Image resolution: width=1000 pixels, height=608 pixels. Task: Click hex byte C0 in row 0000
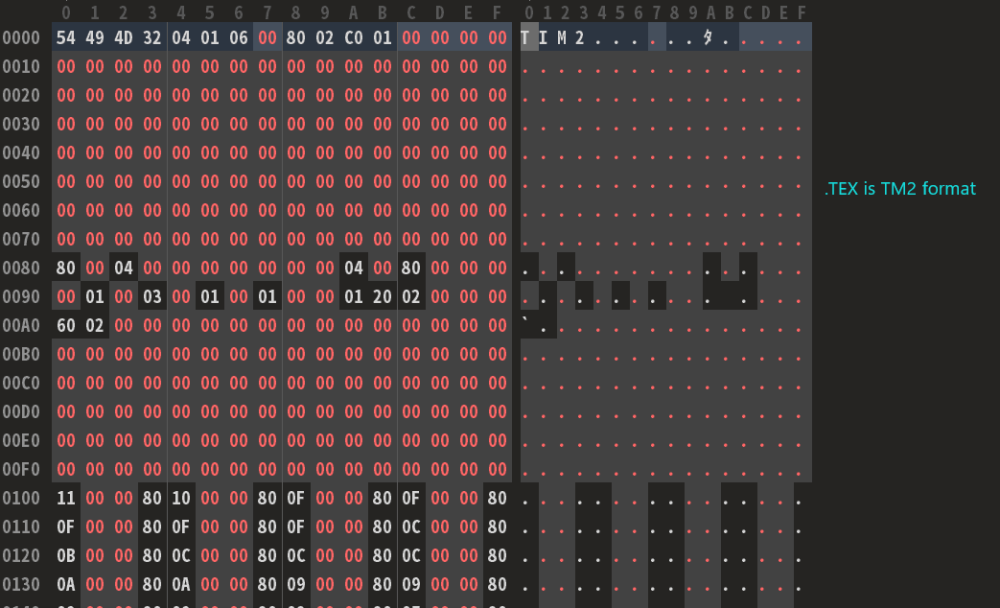(x=353, y=38)
